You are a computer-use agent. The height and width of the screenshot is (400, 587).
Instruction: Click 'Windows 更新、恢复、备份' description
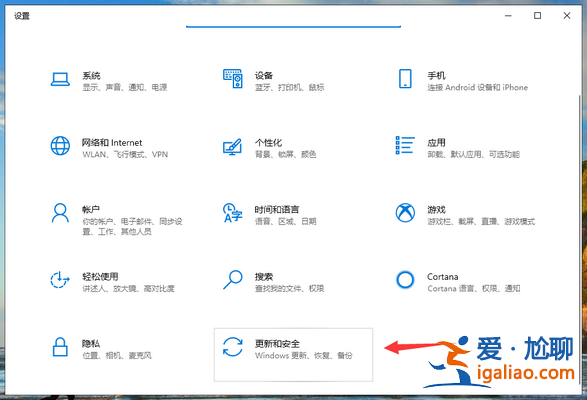(x=304, y=355)
